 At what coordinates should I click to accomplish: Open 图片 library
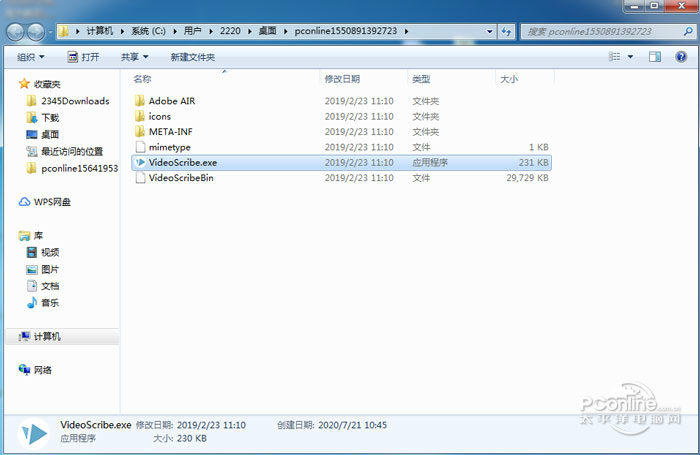pyautogui.click(x=50, y=269)
